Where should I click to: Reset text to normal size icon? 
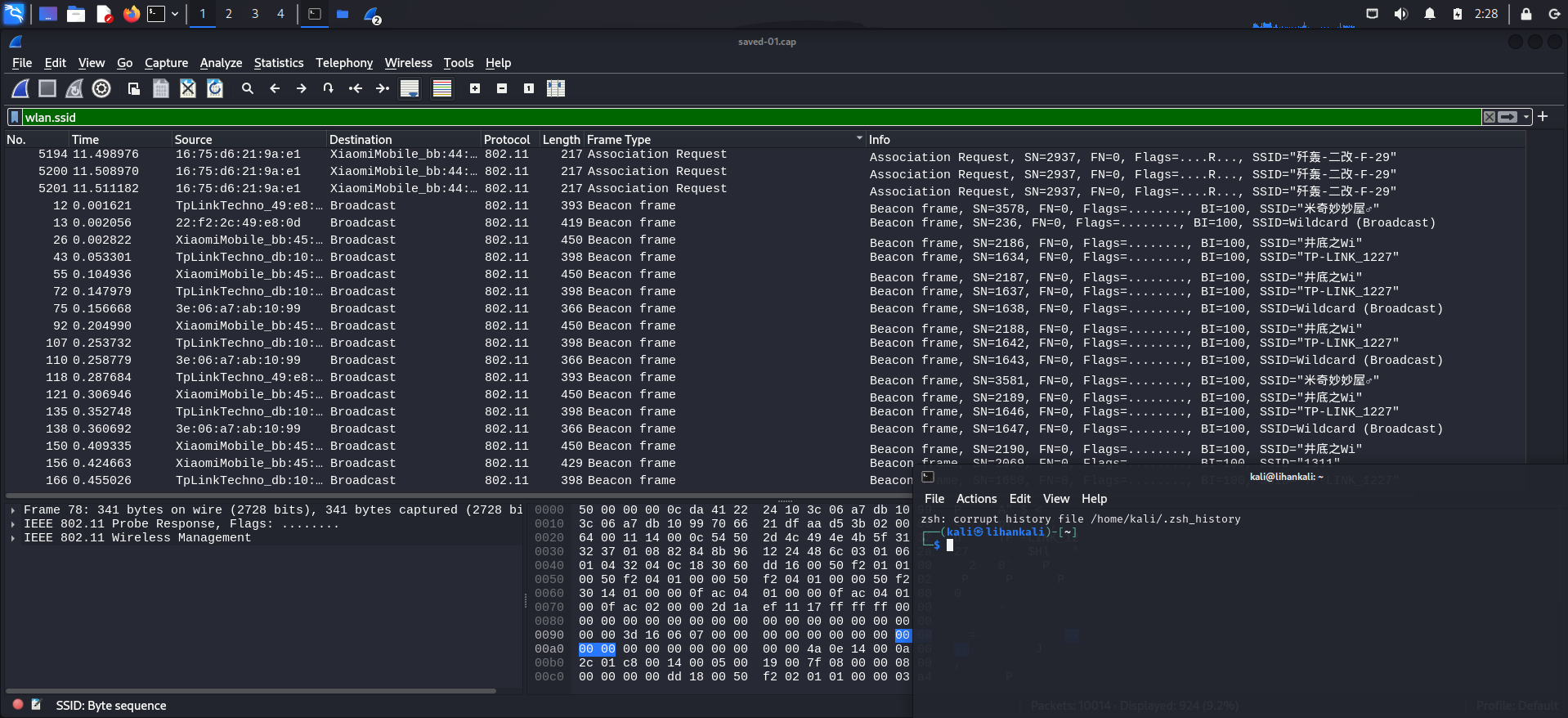click(529, 88)
